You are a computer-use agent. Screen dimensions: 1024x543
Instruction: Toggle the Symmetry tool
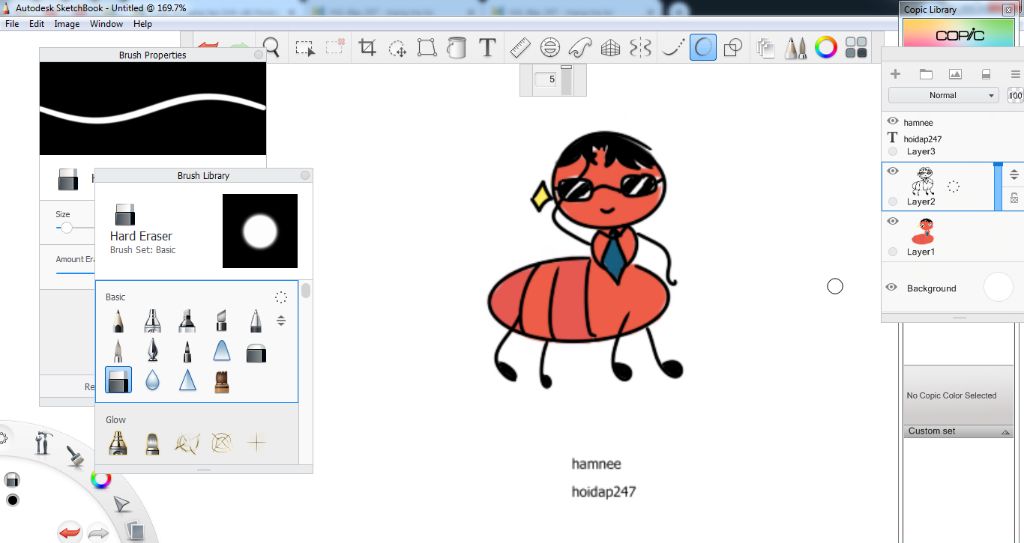click(x=641, y=48)
